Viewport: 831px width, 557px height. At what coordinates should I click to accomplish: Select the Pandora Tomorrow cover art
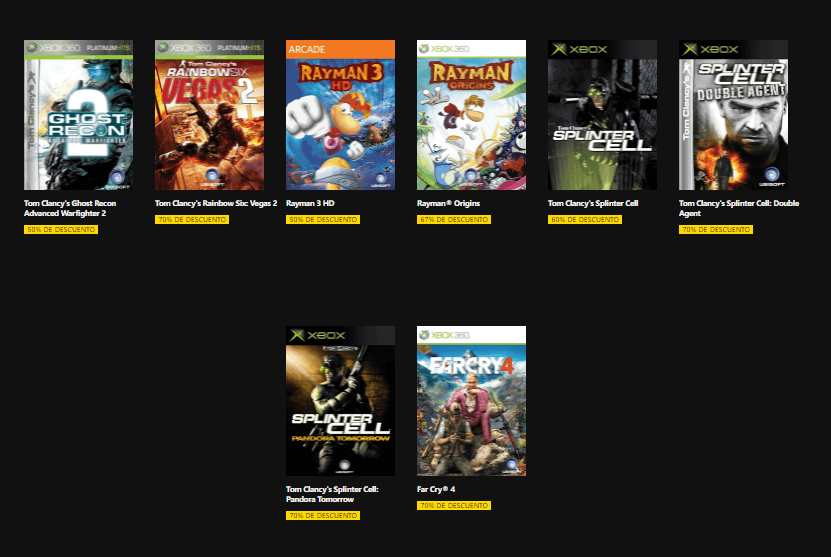pyautogui.click(x=340, y=401)
